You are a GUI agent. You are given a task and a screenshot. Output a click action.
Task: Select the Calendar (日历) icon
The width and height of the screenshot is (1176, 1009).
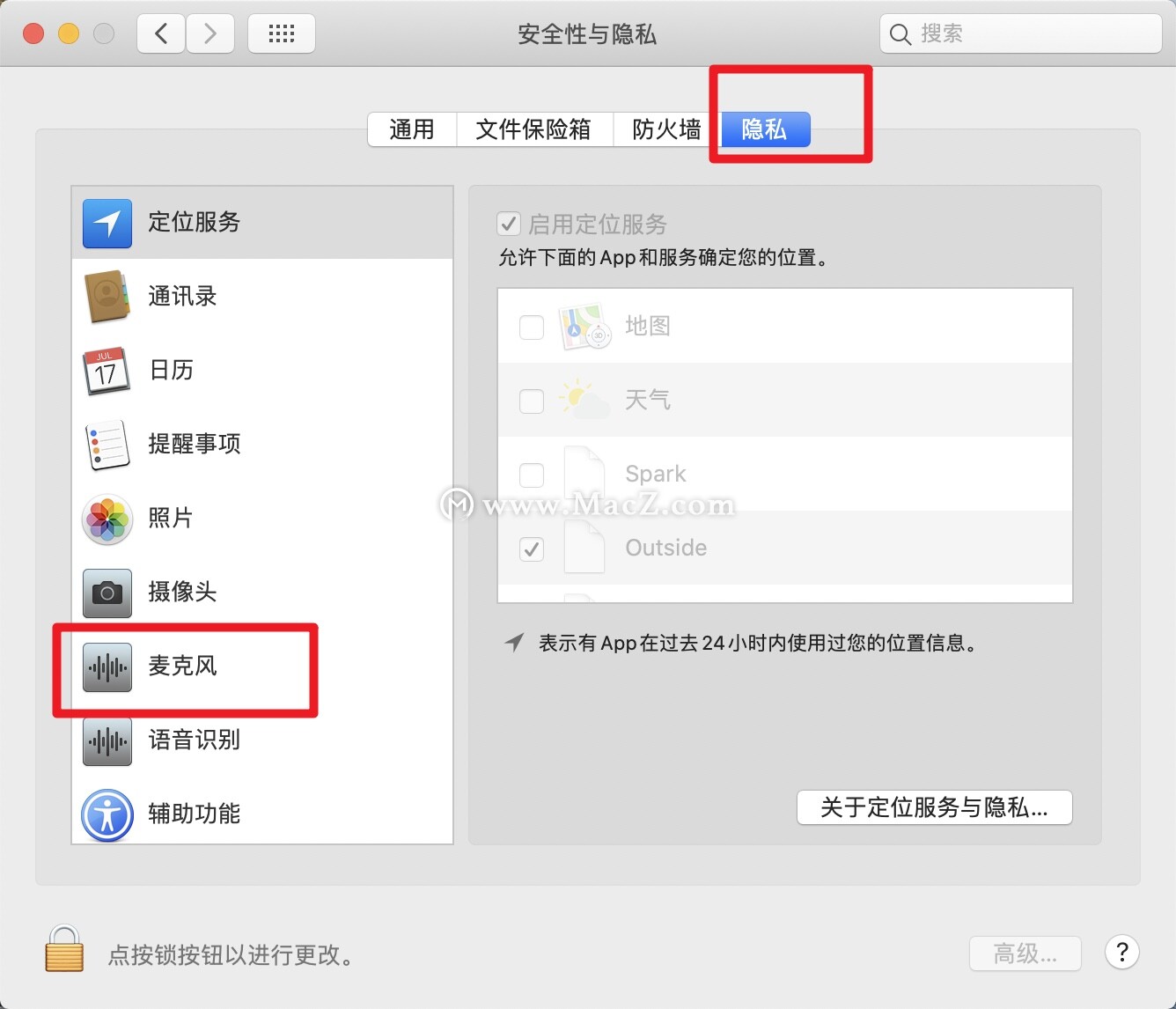[x=107, y=372]
